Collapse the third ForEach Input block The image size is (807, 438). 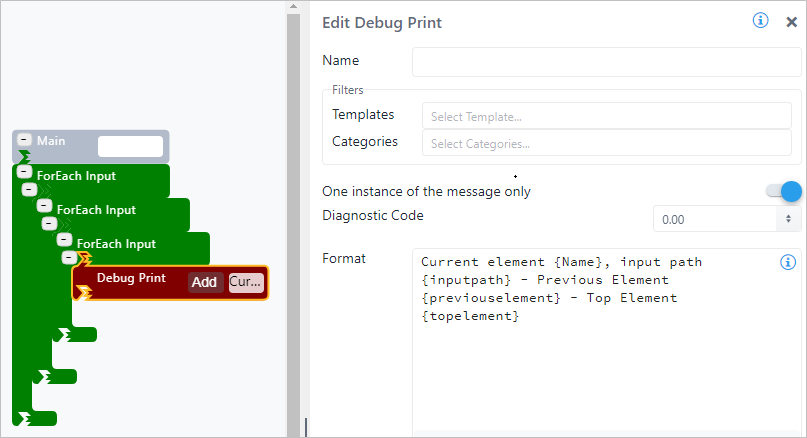64,240
